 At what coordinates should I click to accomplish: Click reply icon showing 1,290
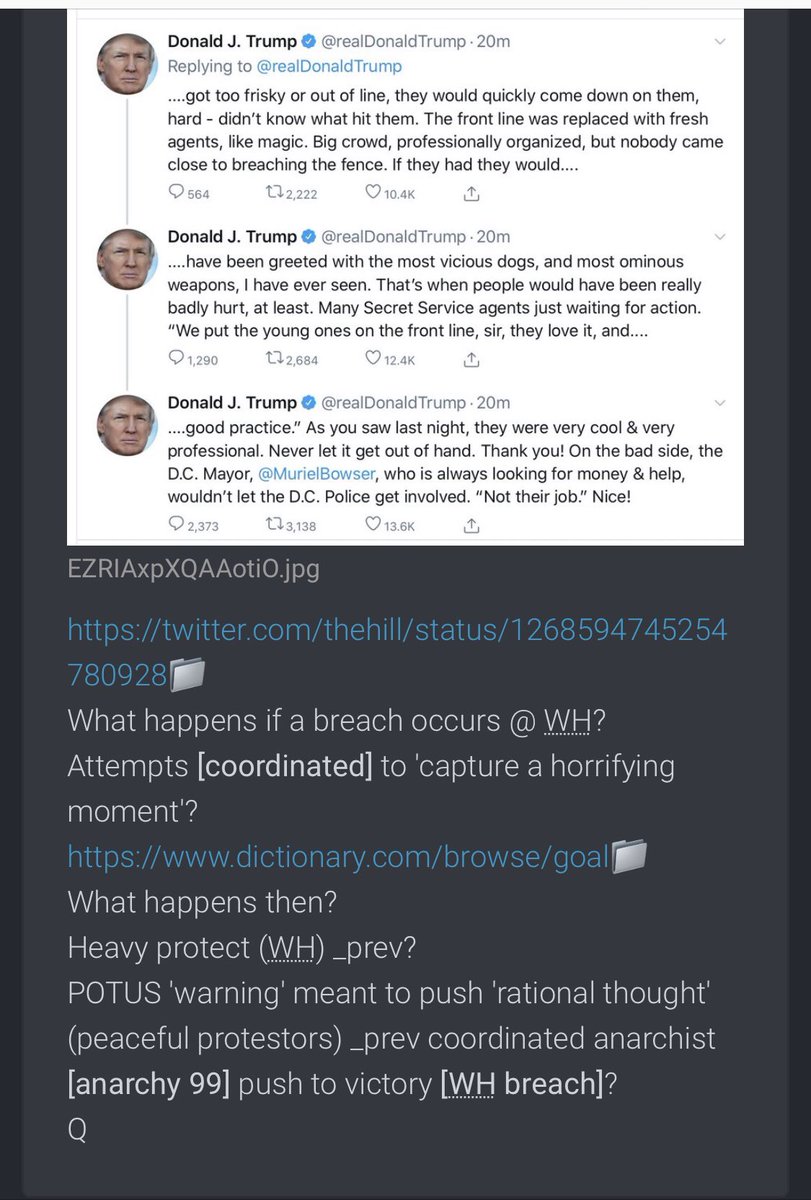(x=176, y=358)
